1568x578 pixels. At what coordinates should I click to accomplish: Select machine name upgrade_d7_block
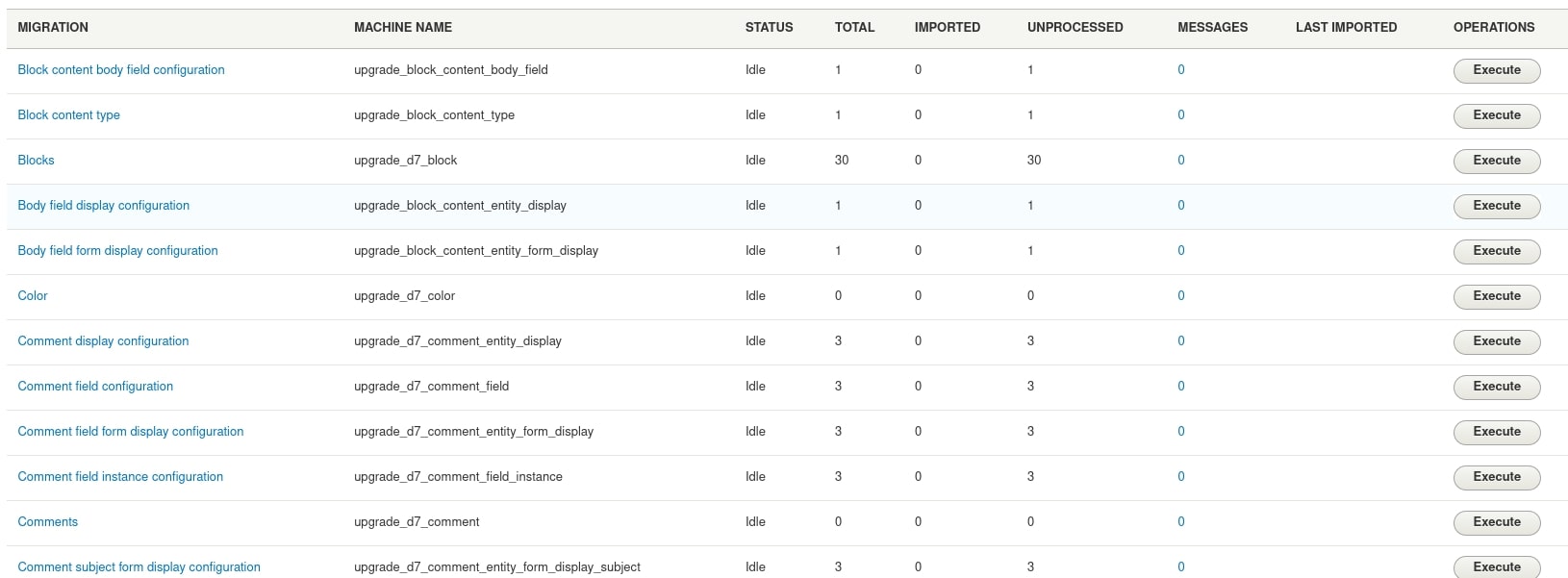click(406, 161)
